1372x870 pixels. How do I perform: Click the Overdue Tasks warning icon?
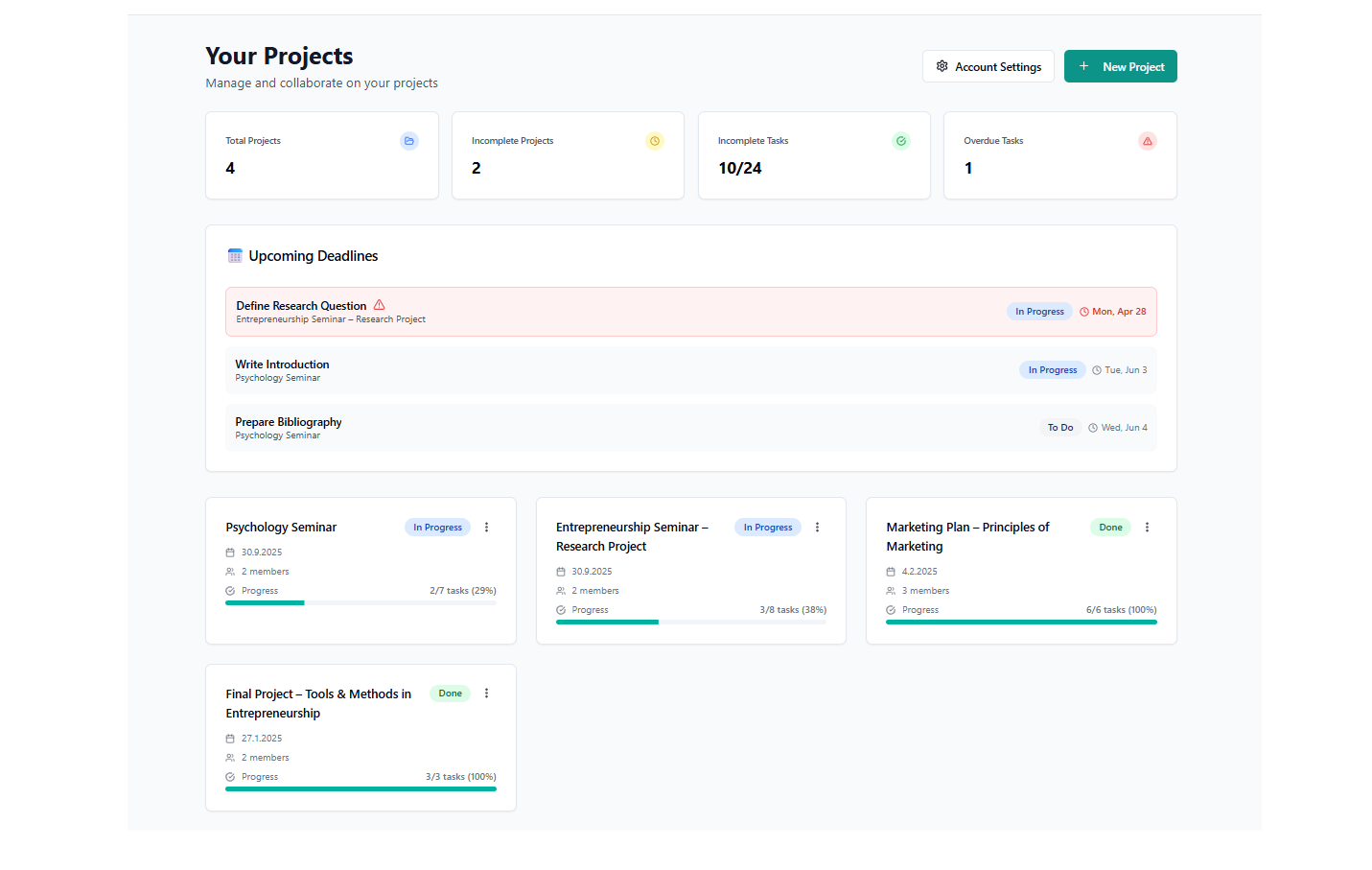click(1148, 141)
